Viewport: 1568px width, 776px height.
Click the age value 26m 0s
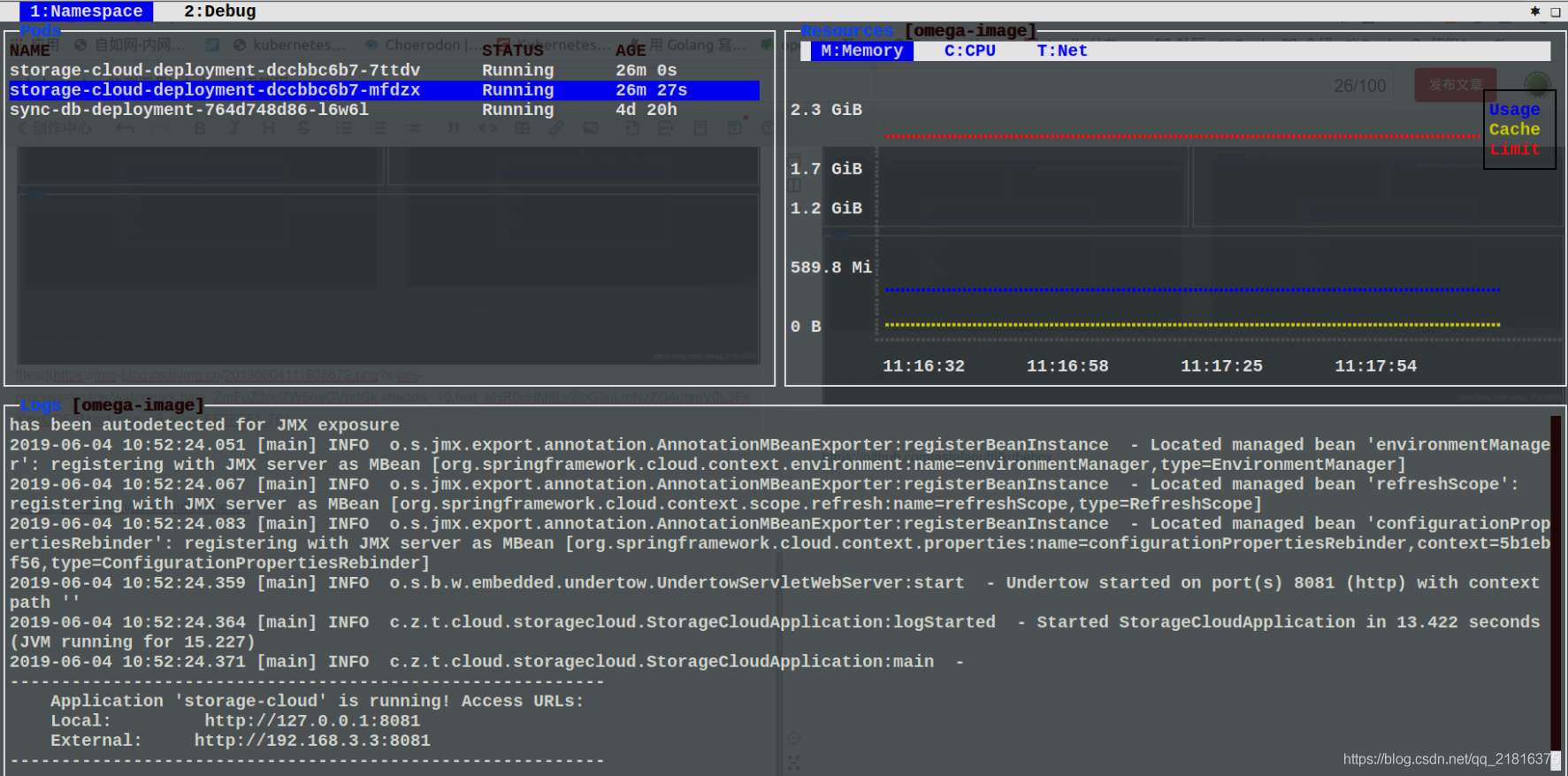(646, 70)
